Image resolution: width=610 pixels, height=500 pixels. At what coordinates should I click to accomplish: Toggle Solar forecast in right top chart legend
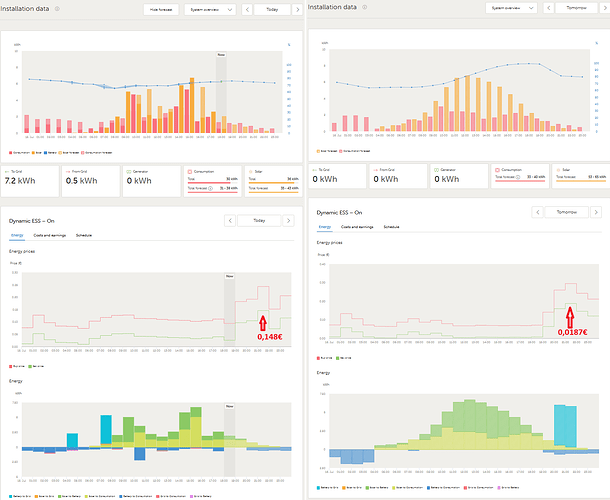point(327,151)
